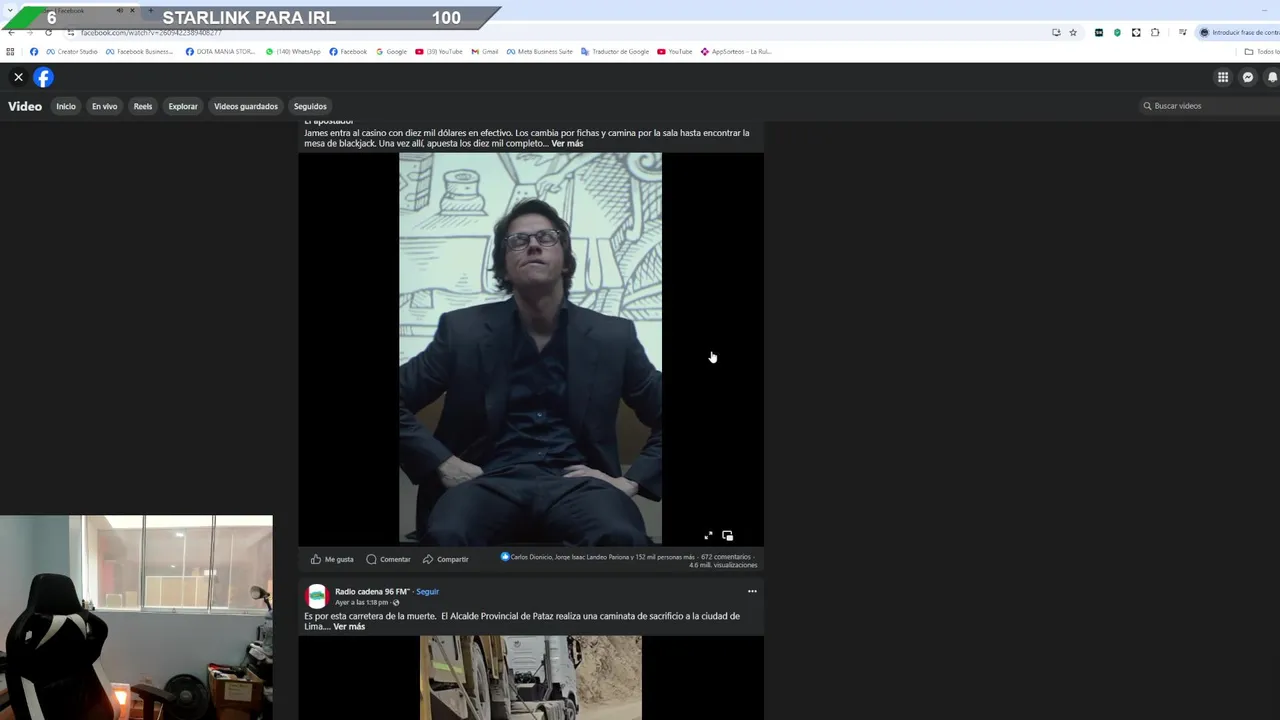This screenshot has width=1280, height=720.
Task: Open the browser apps grid shortcut
Action: (11, 52)
